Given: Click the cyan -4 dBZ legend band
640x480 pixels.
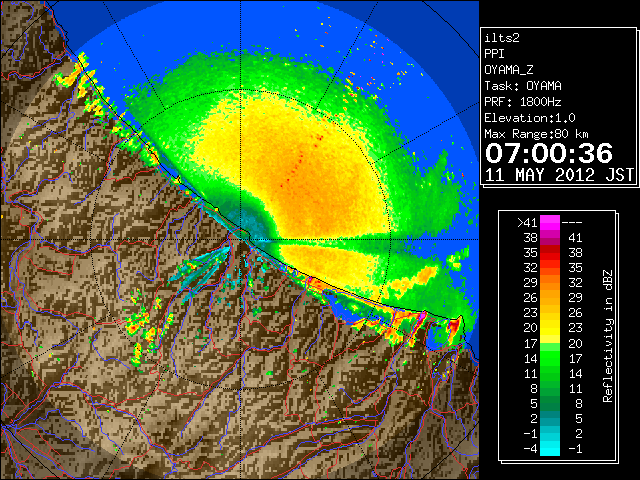Looking at the screenshot, I should click(549, 448).
